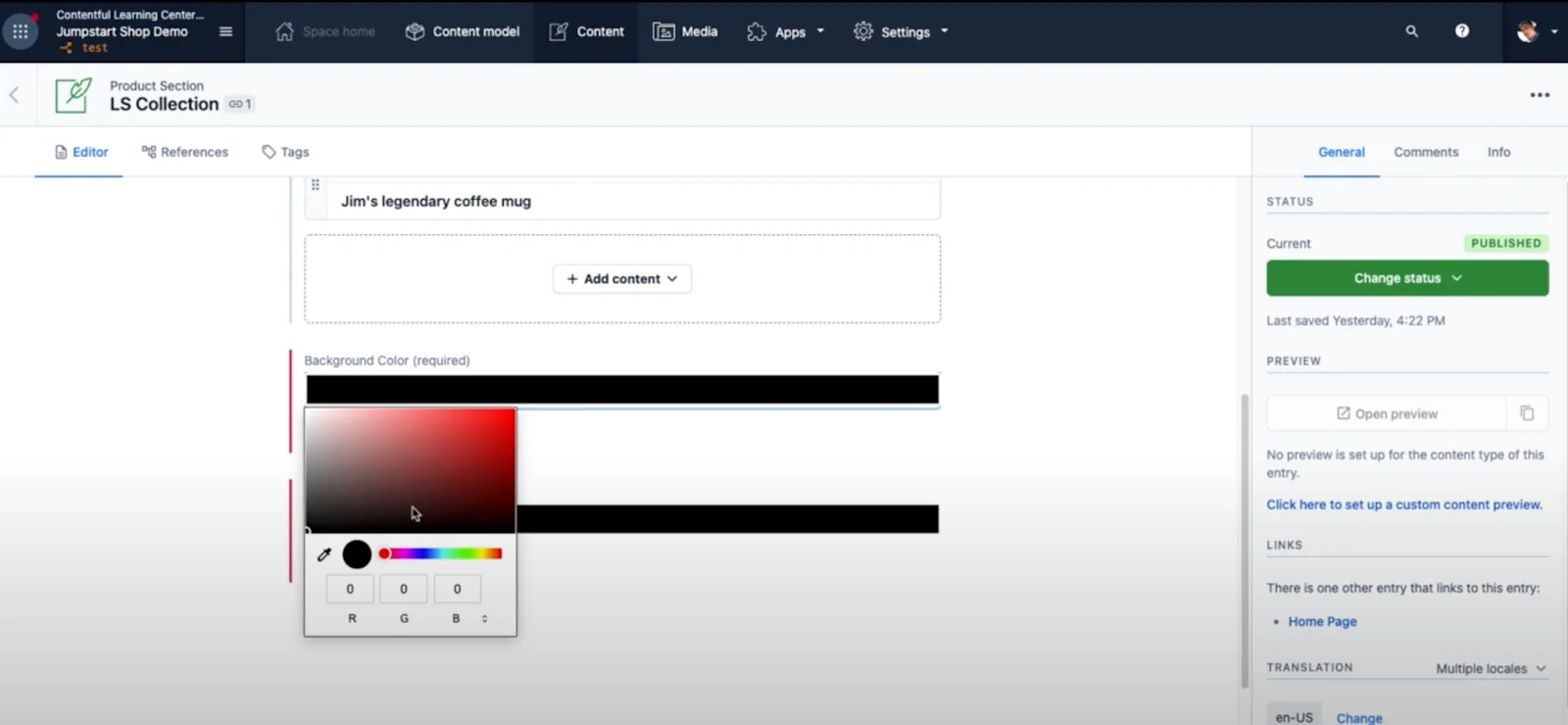Image resolution: width=1568 pixels, height=725 pixels.
Task: Click the sidebar vertical scrollbar
Action: [1245, 541]
